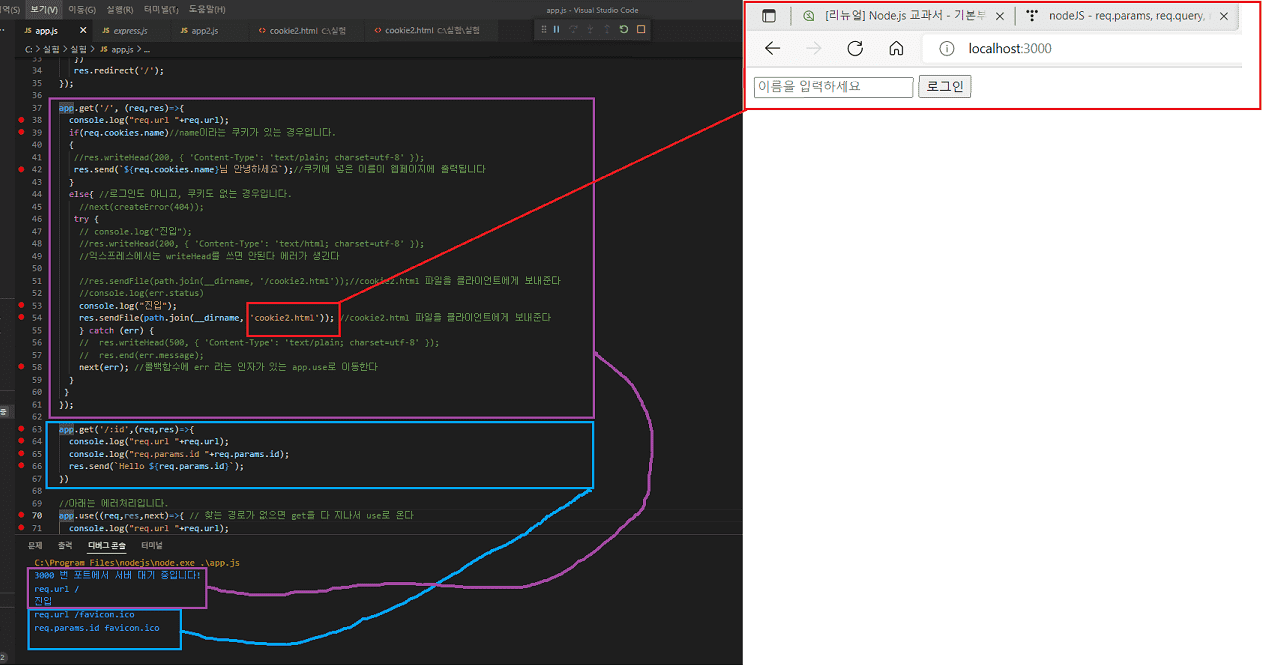Viewport: 1273px width, 665px height.
Task: Remove the breakpoint dot on line 54
Action: [21, 317]
